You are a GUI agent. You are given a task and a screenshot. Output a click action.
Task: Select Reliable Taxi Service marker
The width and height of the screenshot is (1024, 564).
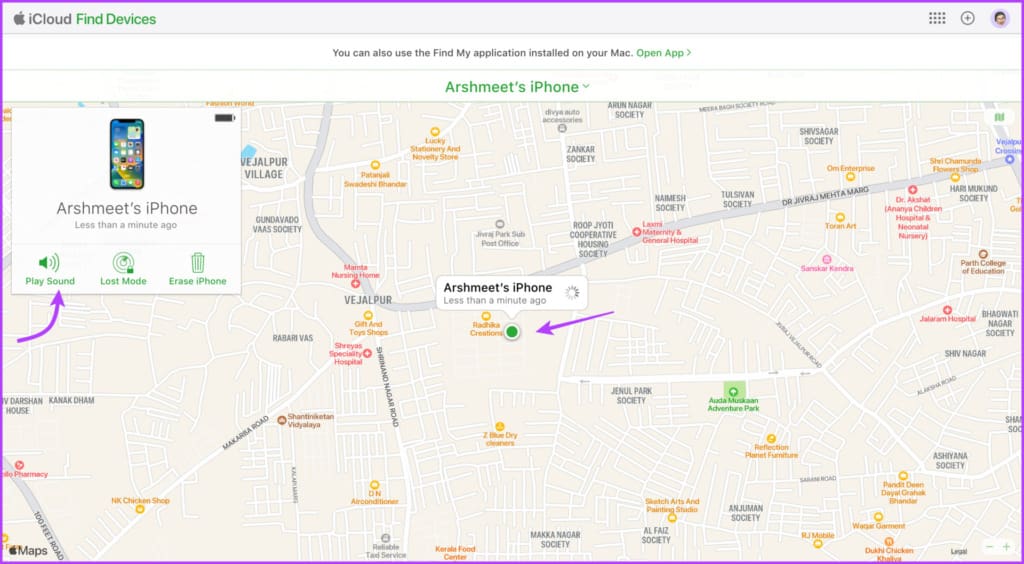click(x=385, y=539)
